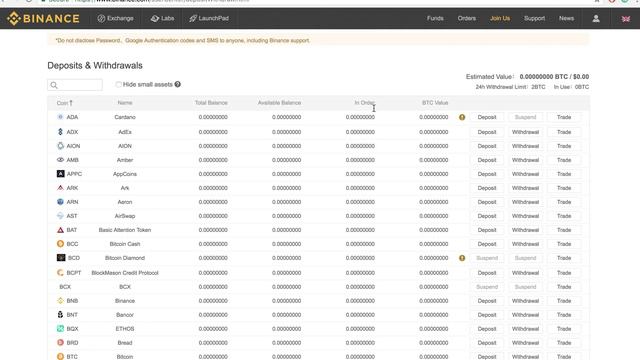Open the News menu item
This screenshot has height=360, width=640.
(567, 18)
